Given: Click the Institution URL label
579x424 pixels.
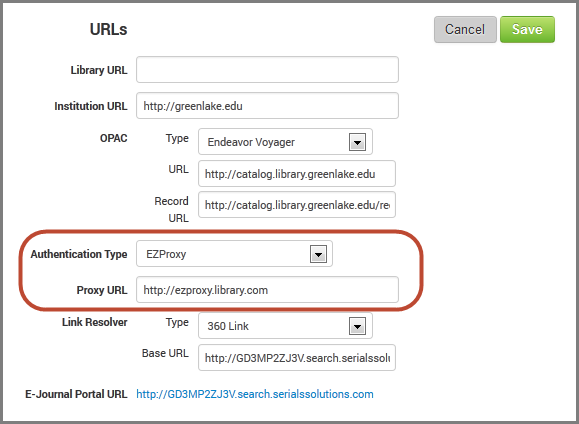Looking at the screenshot, I should (x=91, y=106).
